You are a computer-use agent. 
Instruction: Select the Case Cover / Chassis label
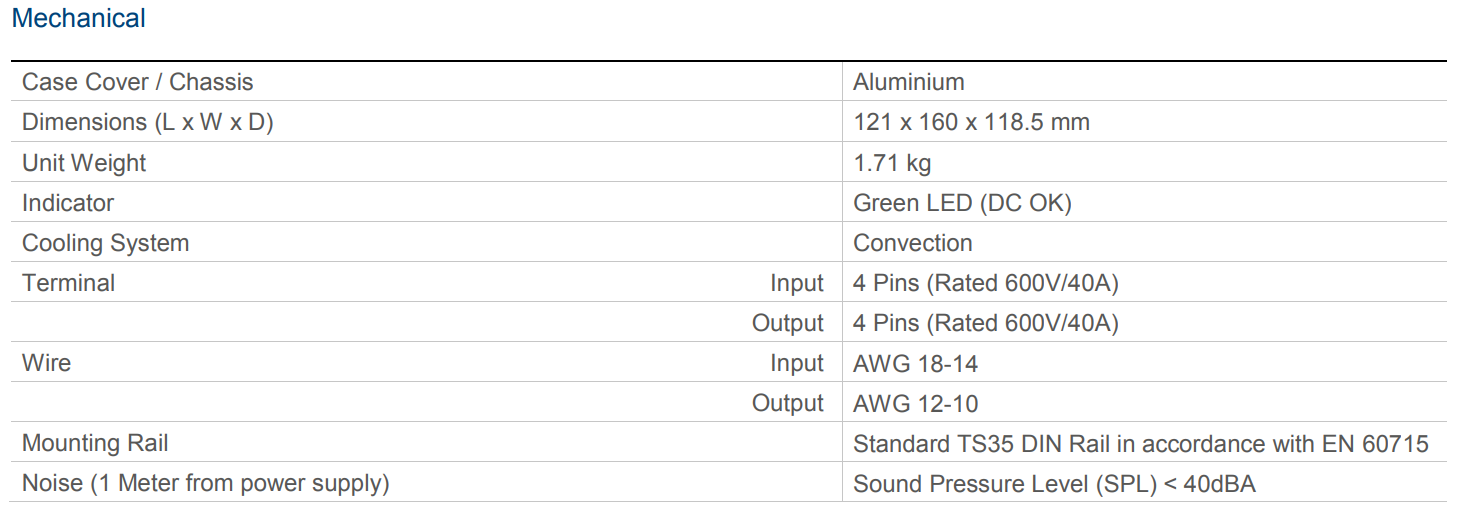(137, 82)
